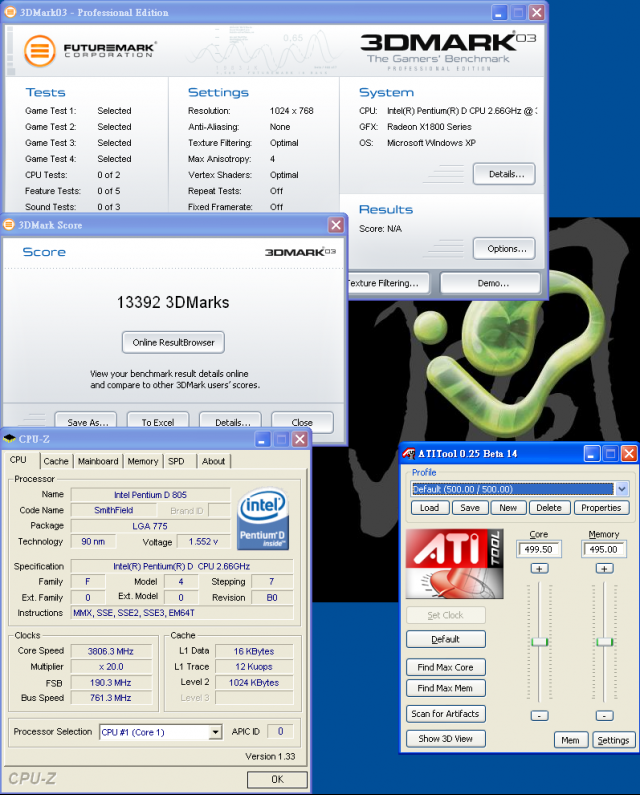Click the Texture Filtering button
Screen dimensions: 640x795
click(387, 283)
